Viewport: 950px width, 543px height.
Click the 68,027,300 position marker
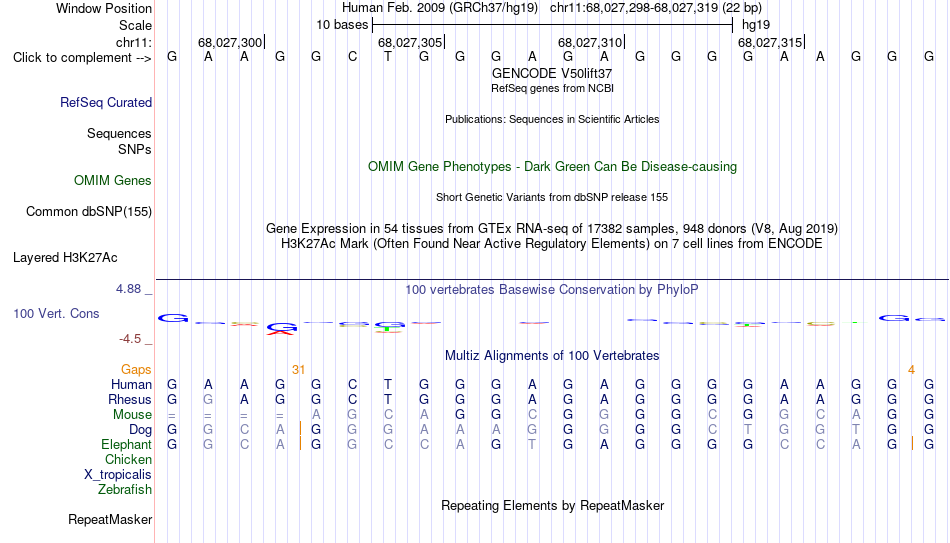click(x=230, y=42)
